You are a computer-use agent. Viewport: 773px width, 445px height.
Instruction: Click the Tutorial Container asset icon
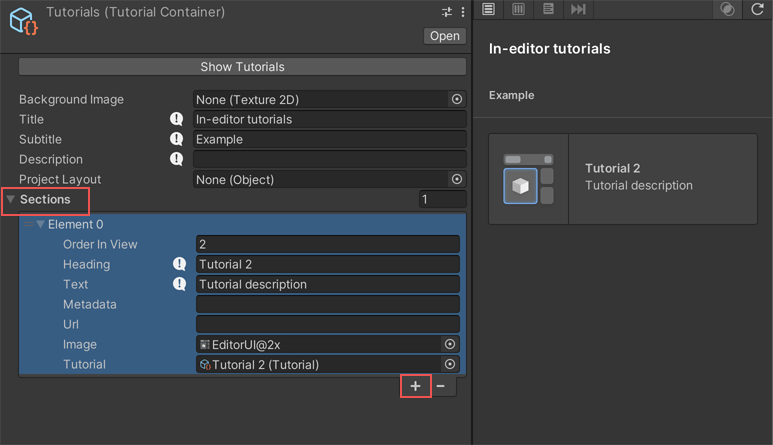point(22,20)
